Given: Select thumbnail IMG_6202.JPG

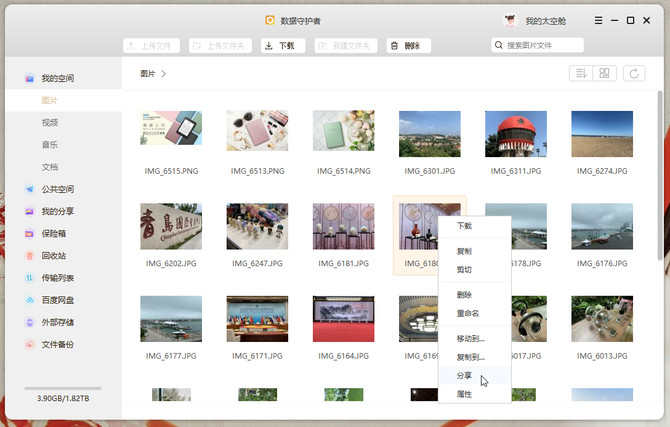Looking at the screenshot, I should [171, 227].
